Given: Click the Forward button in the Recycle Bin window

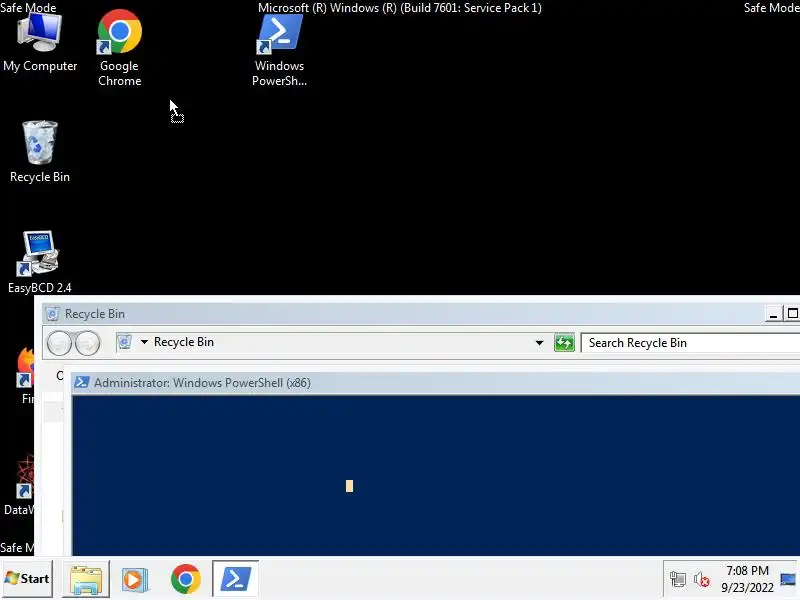Looking at the screenshot, I should pyautogui.click(x=88, y=343).
